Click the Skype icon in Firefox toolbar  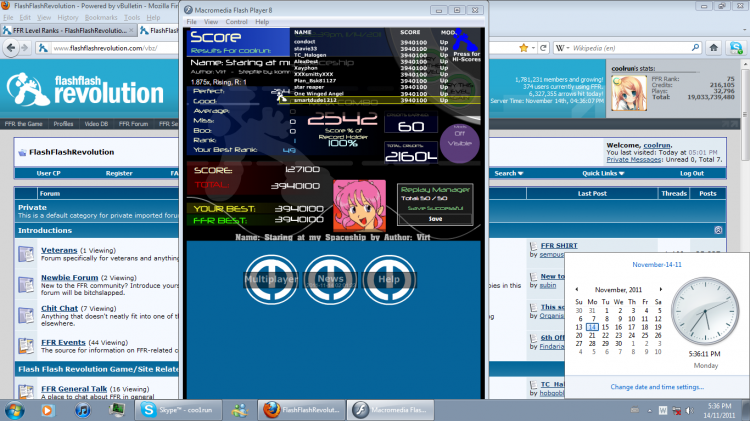coord(736,48)
